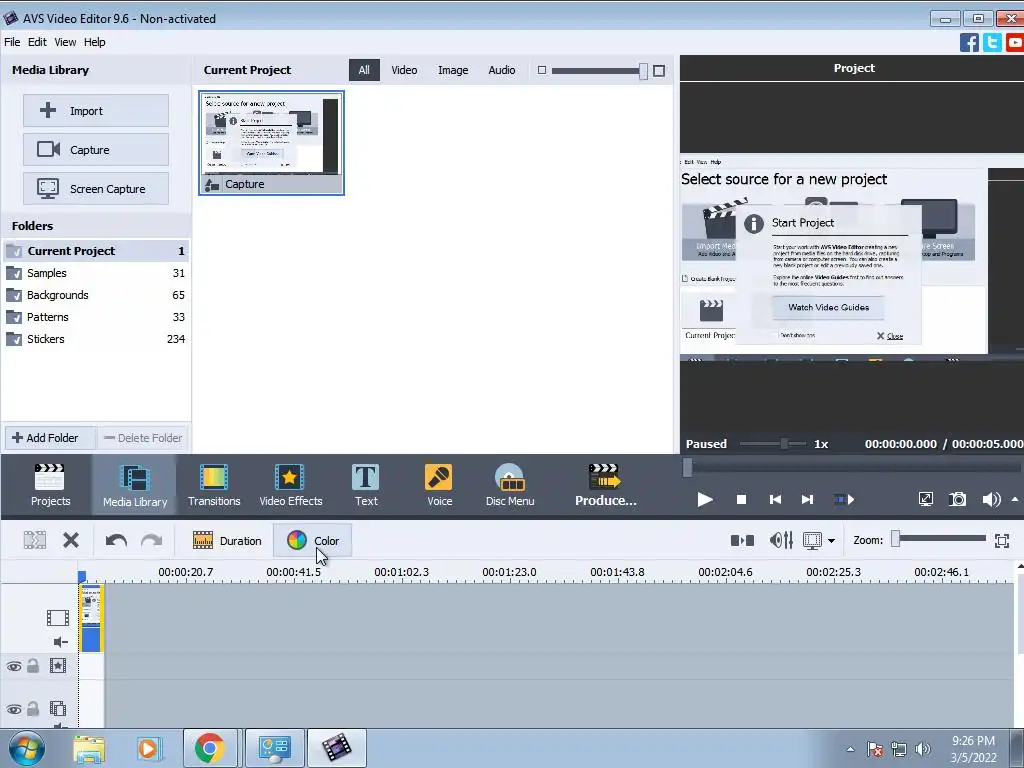The height and width of the screenshot is (768, 1024).
Task: Open the Help menu
Action: pyautogui.click(x=94, y=42)
